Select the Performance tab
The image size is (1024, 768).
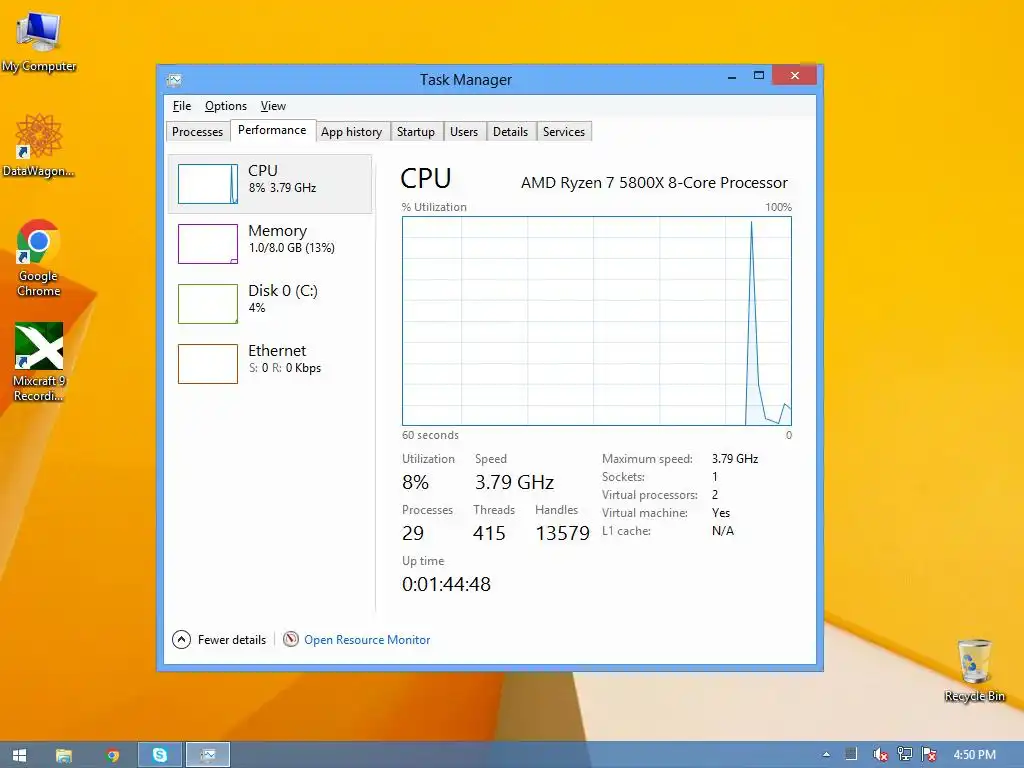click(272, 130)
